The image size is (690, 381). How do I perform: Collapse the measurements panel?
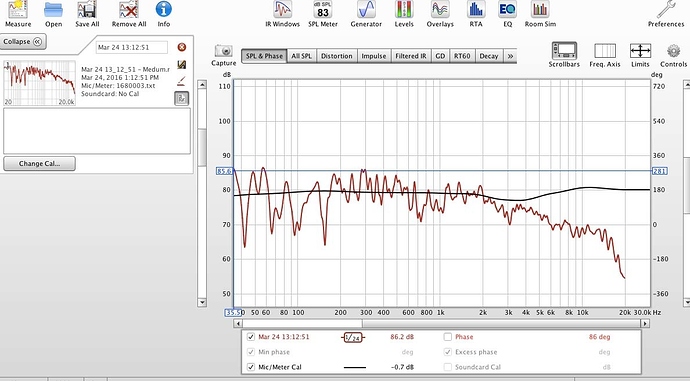click(23, 42)
